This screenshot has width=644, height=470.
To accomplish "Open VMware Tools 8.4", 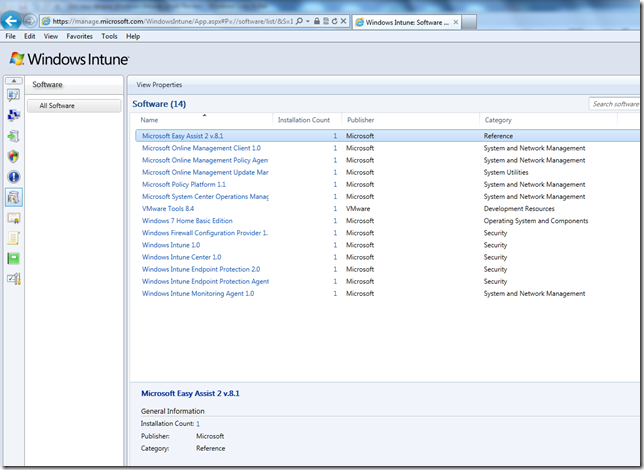I will (x=168, y=209).
